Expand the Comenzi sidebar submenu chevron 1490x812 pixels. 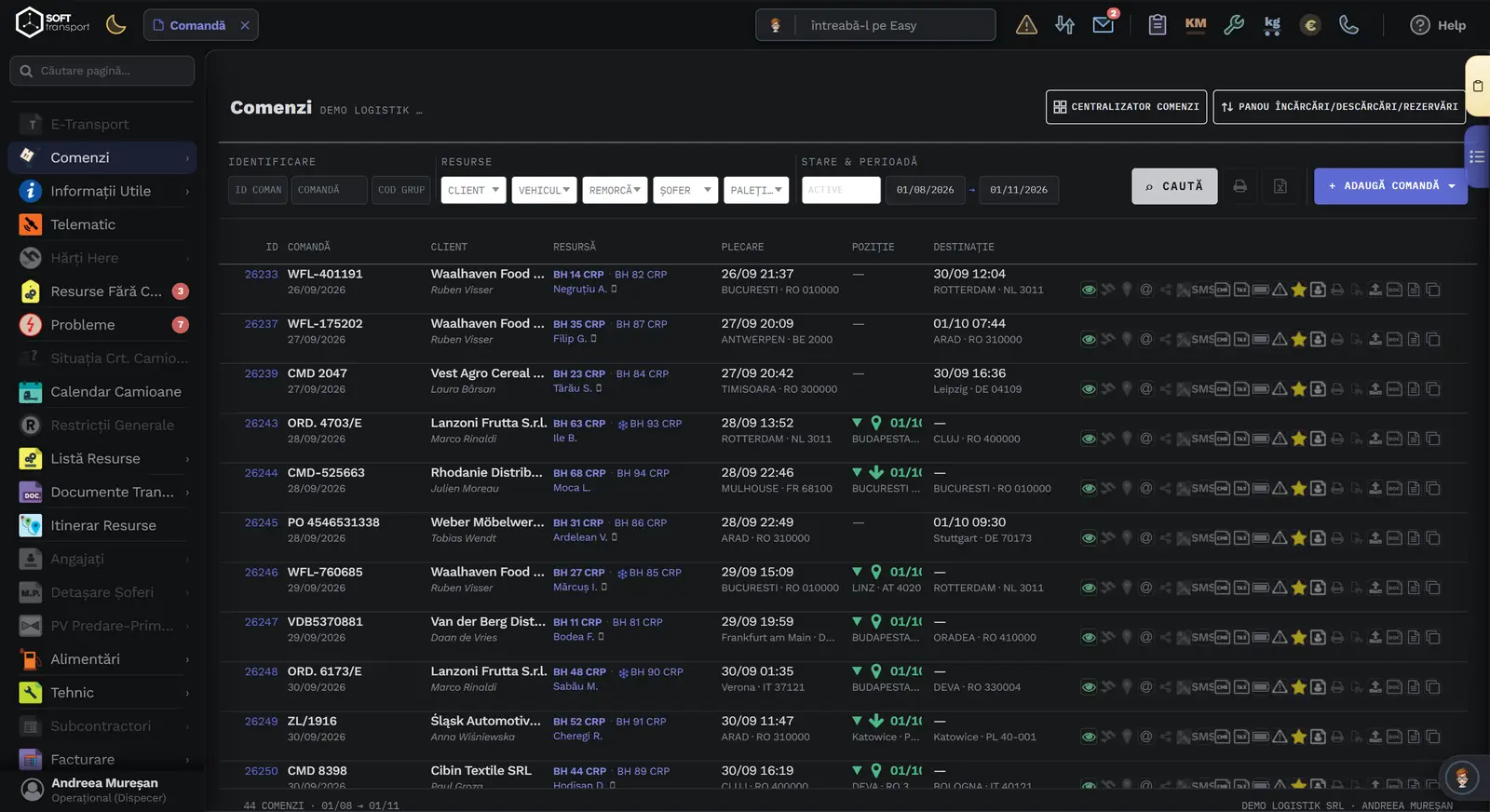click(186, 158)
